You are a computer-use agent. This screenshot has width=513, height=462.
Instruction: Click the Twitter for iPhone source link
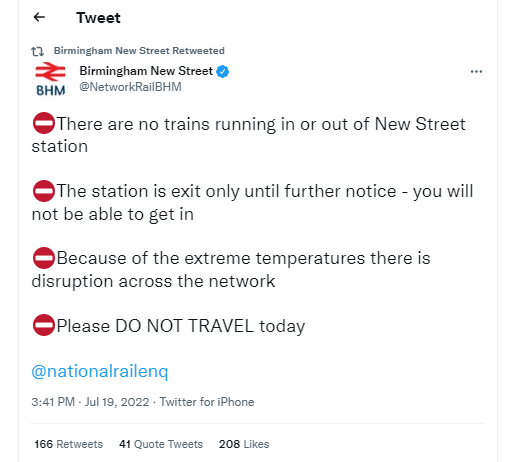207,402
